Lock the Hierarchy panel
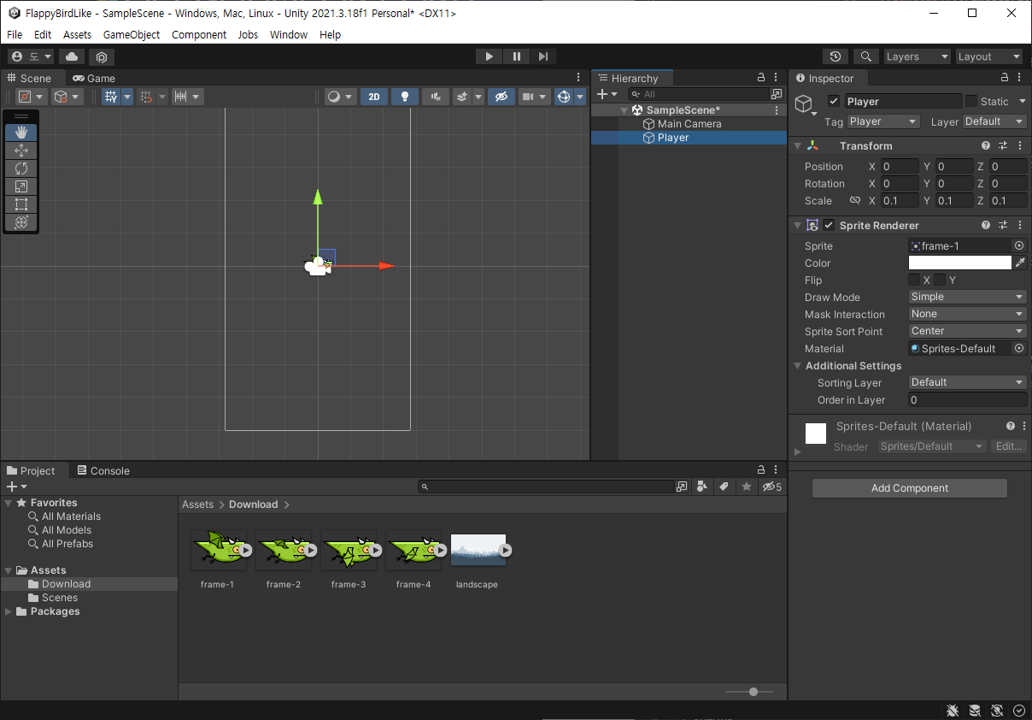1032x720 pixels. tap(761, 77)
